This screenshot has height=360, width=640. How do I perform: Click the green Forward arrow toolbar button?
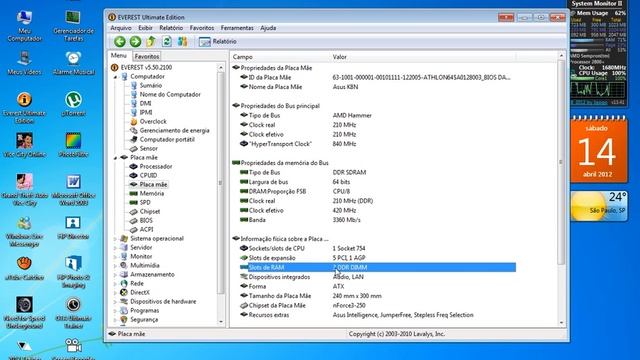click(135, 41)
